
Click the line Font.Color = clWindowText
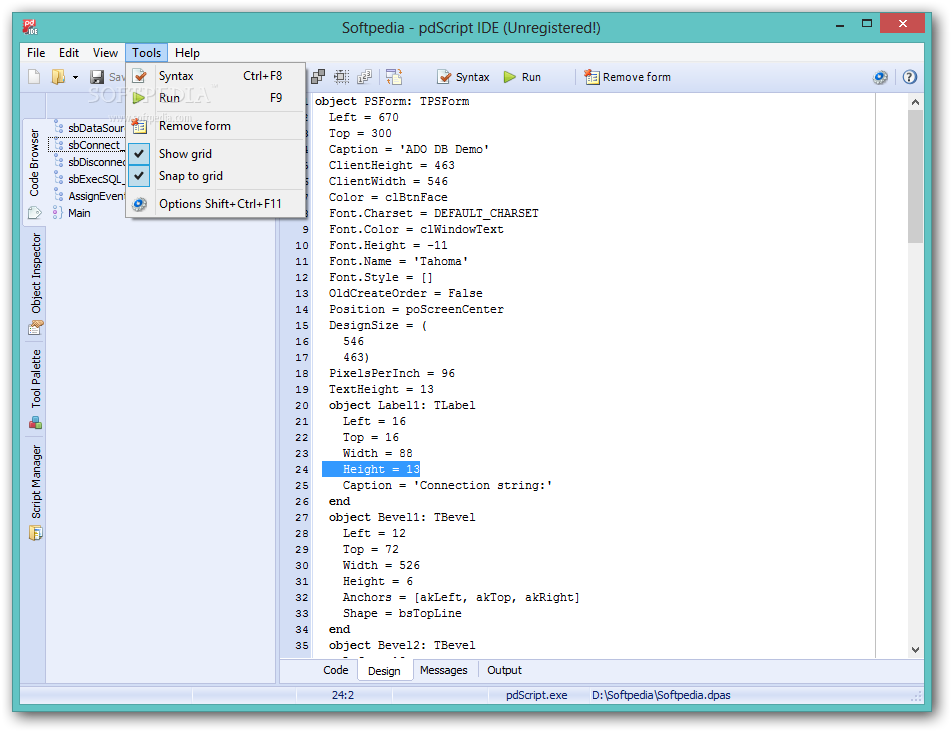point(416,229)
